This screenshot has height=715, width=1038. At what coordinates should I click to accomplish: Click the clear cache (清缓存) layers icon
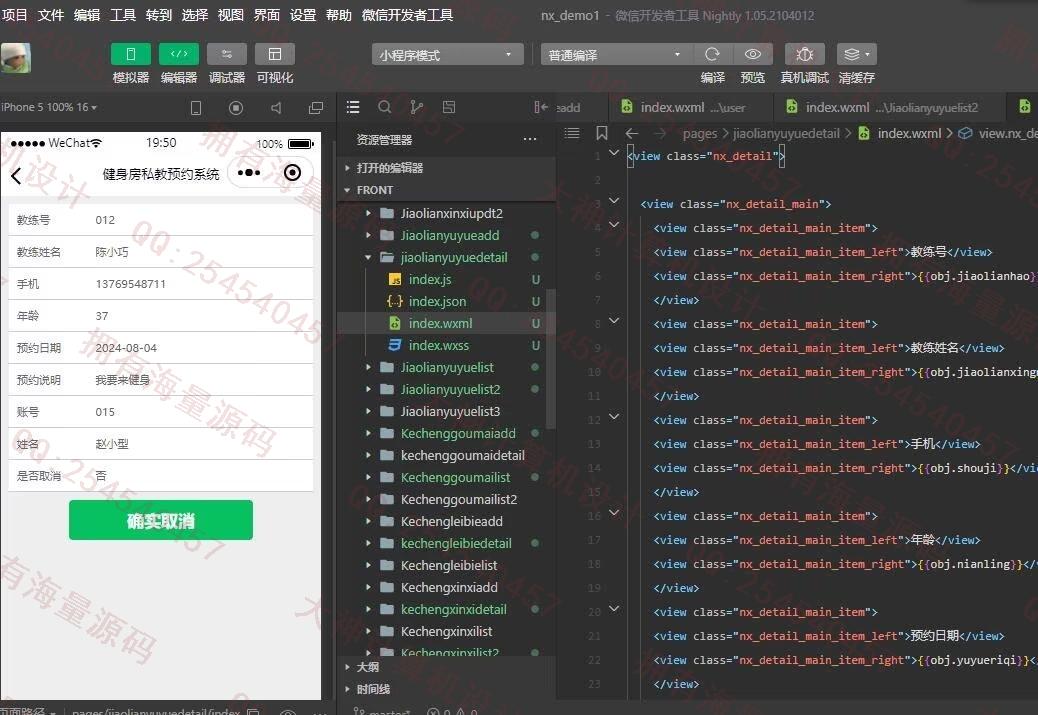point(857,54)
